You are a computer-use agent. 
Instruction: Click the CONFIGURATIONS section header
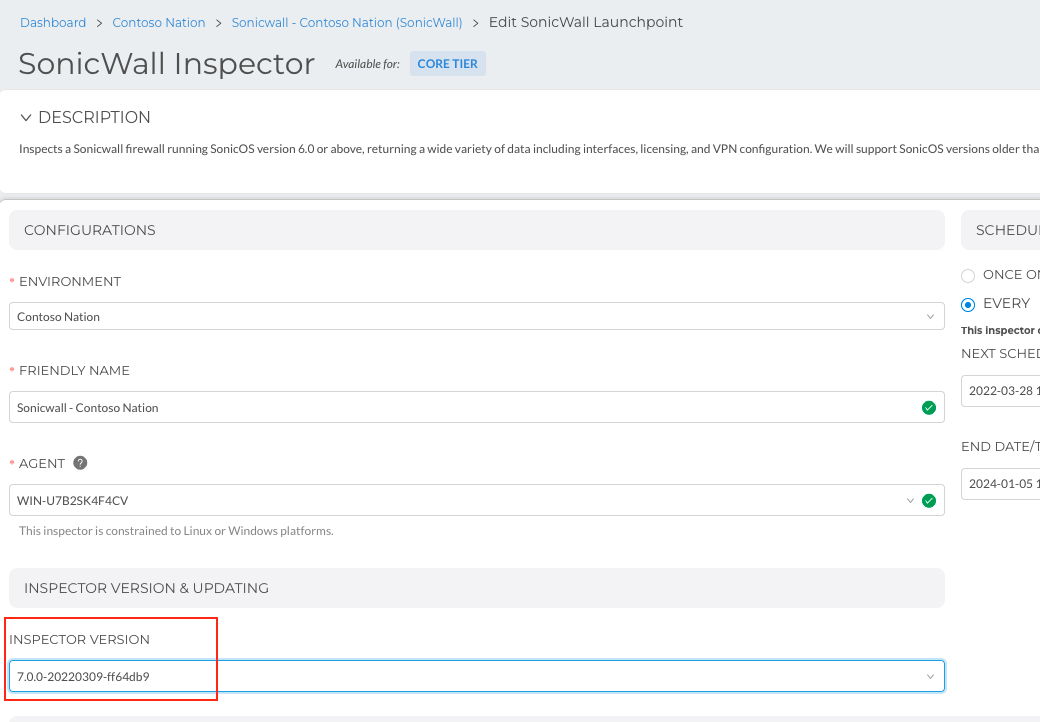pyautogui.click(x=476, y=230)
